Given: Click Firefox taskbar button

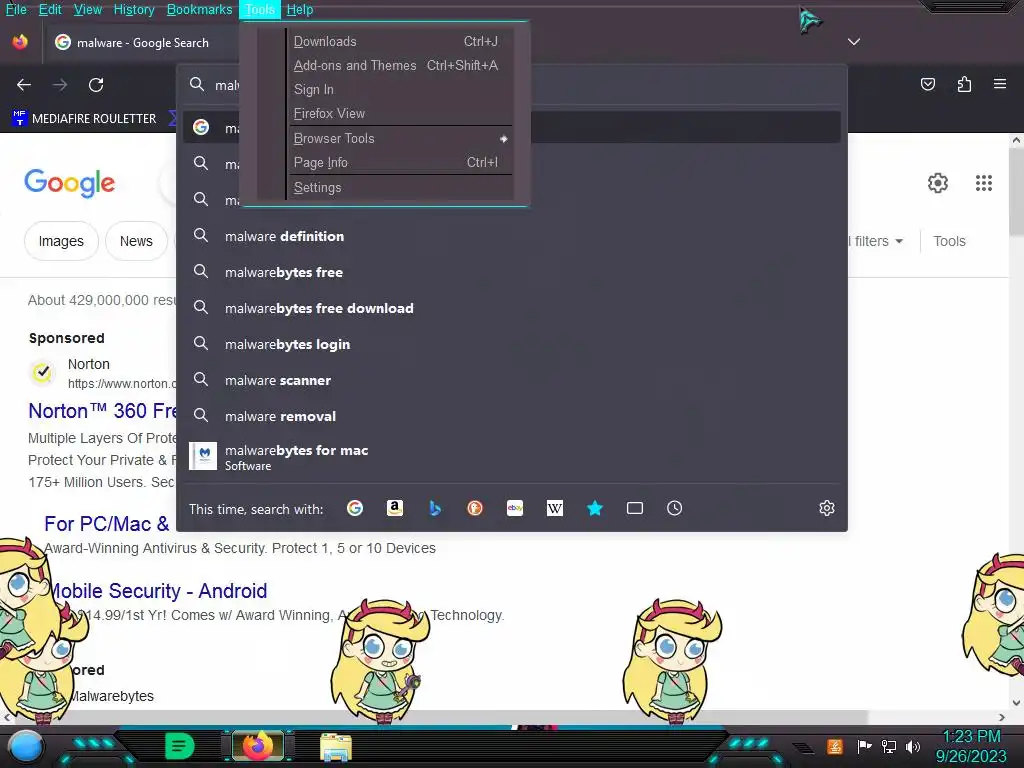Looking at the screenshot, I should point(258,746).
